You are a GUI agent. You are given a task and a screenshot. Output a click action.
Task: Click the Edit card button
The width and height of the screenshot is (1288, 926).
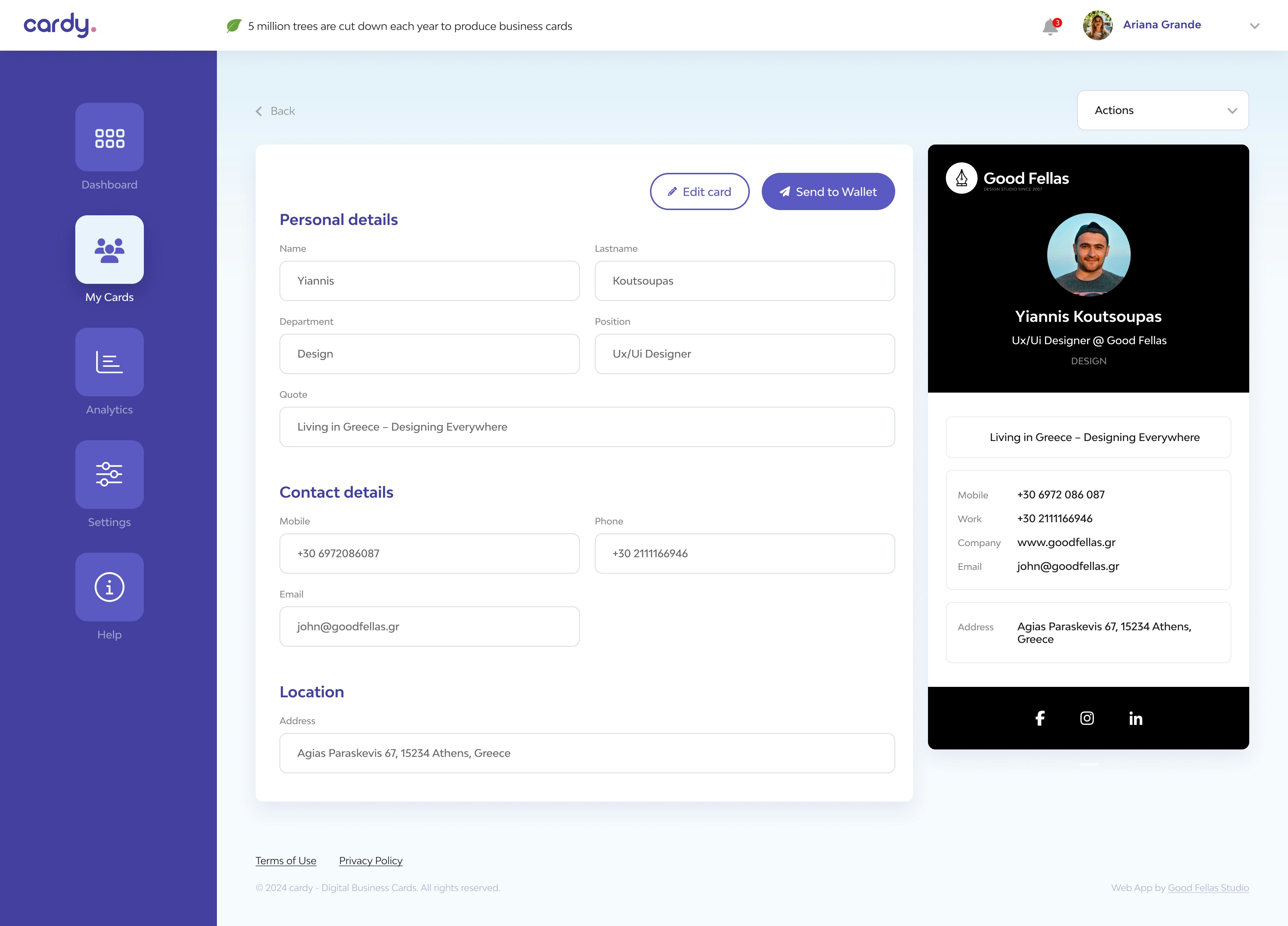click(699, 192)
